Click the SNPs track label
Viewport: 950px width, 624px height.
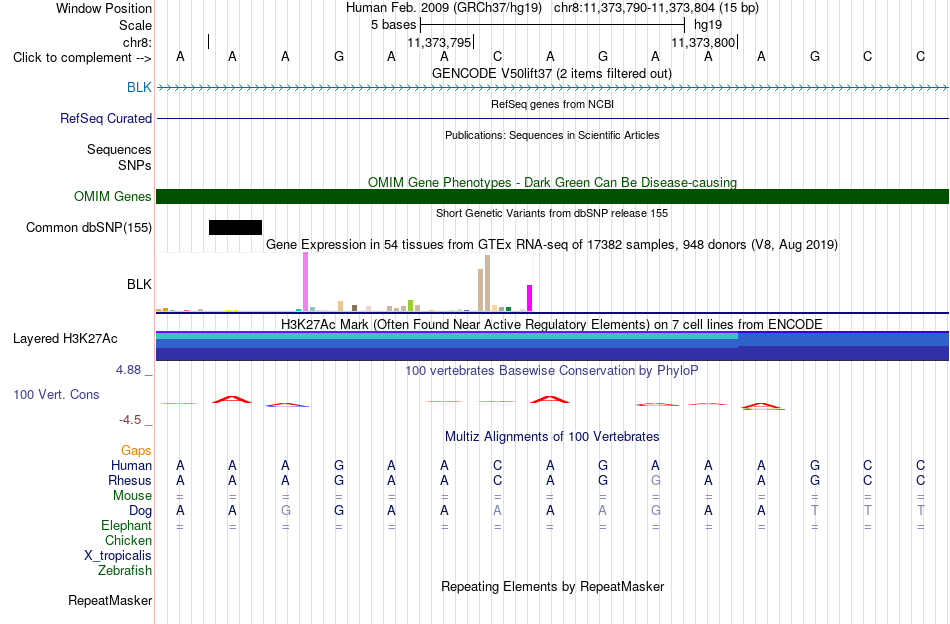click(x=135, y=165)
